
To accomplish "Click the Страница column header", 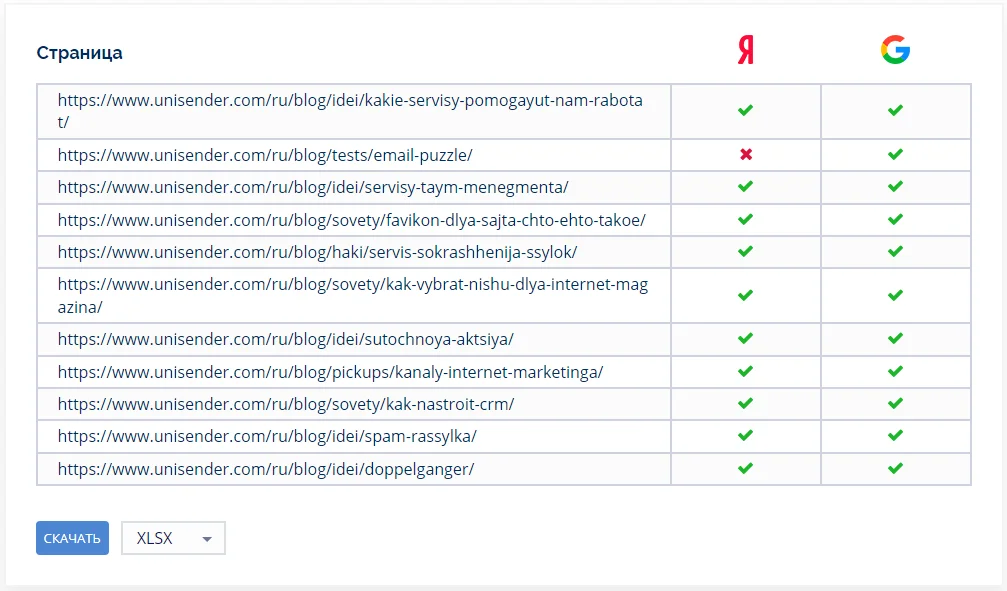I will (x=80, y=53).
